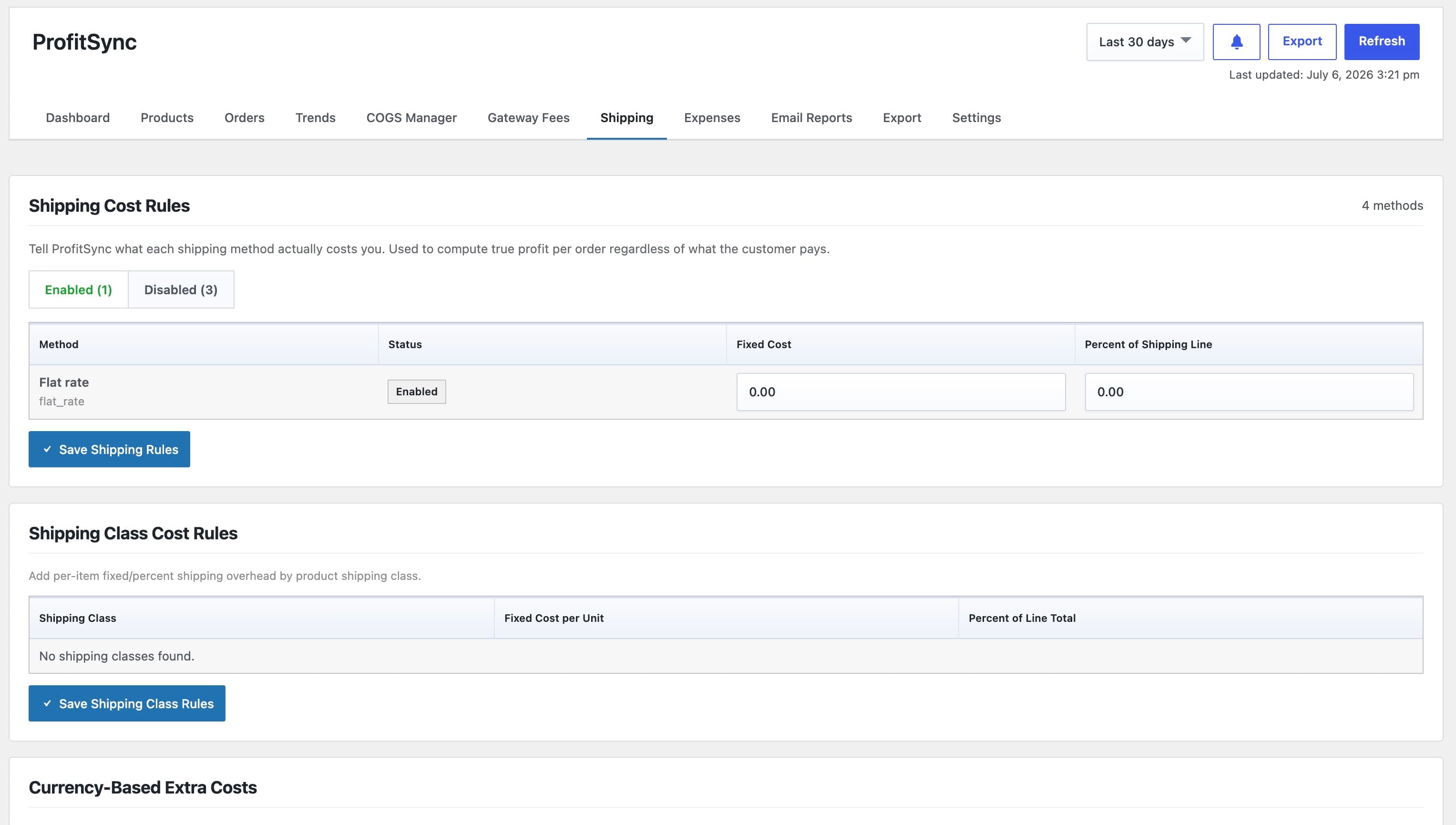Go to the Settings tab
The height and width of the screenshot is (825, 1456).
click(x=976, y=118)
